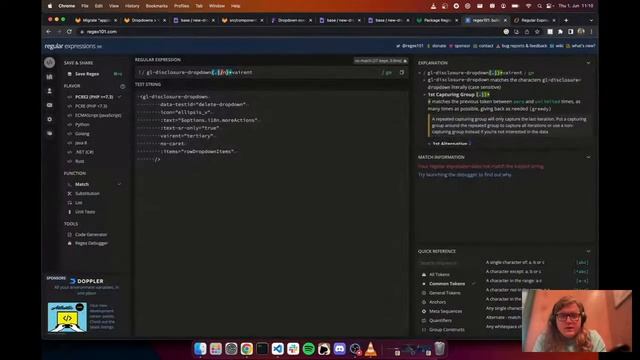
Task: Go back in Chrome
Action: [49, 31]
